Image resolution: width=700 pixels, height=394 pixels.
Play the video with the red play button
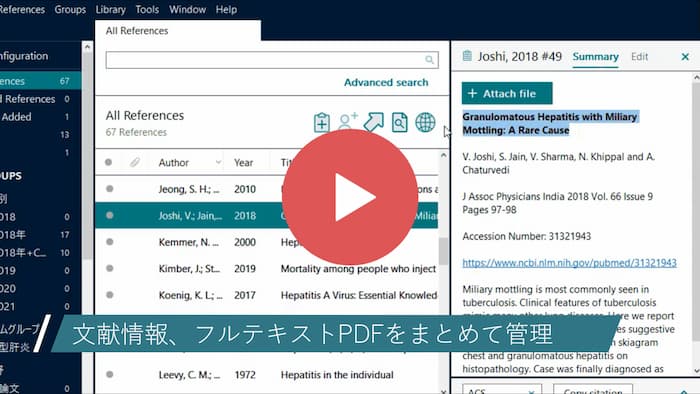click(x=350, y=197)
